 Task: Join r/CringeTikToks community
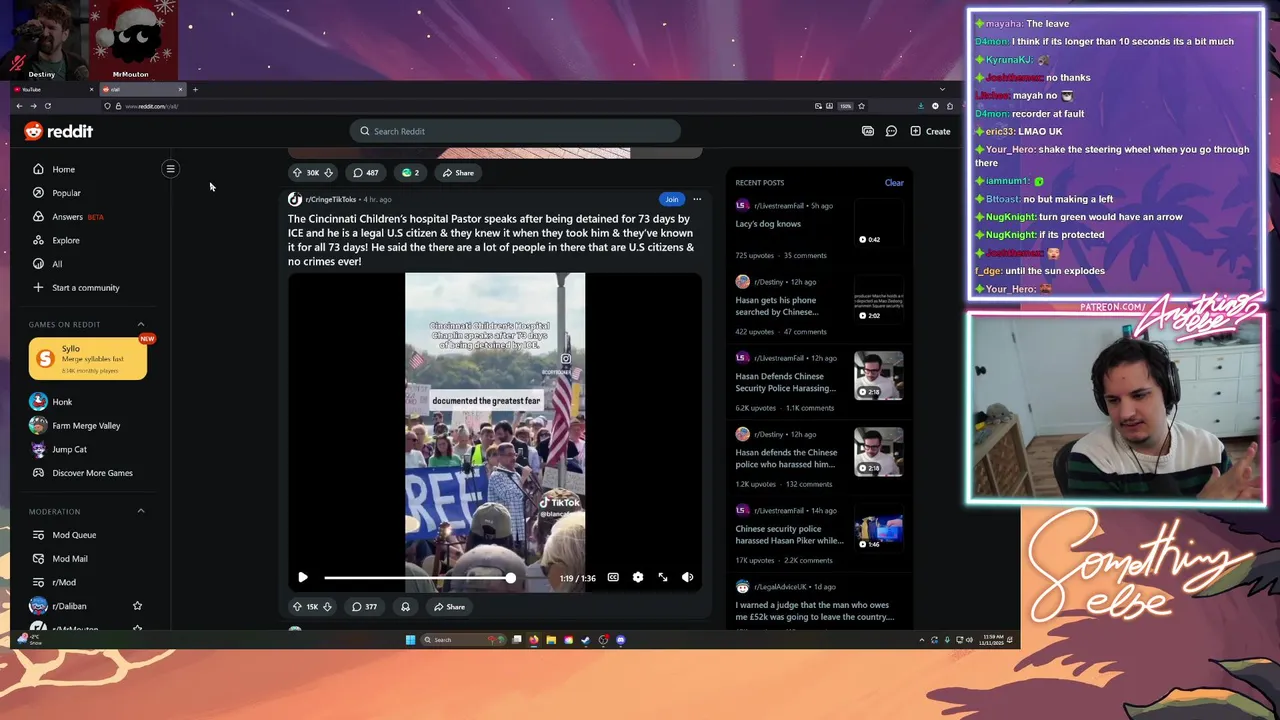pyautogui.click(x=671, y=199)
